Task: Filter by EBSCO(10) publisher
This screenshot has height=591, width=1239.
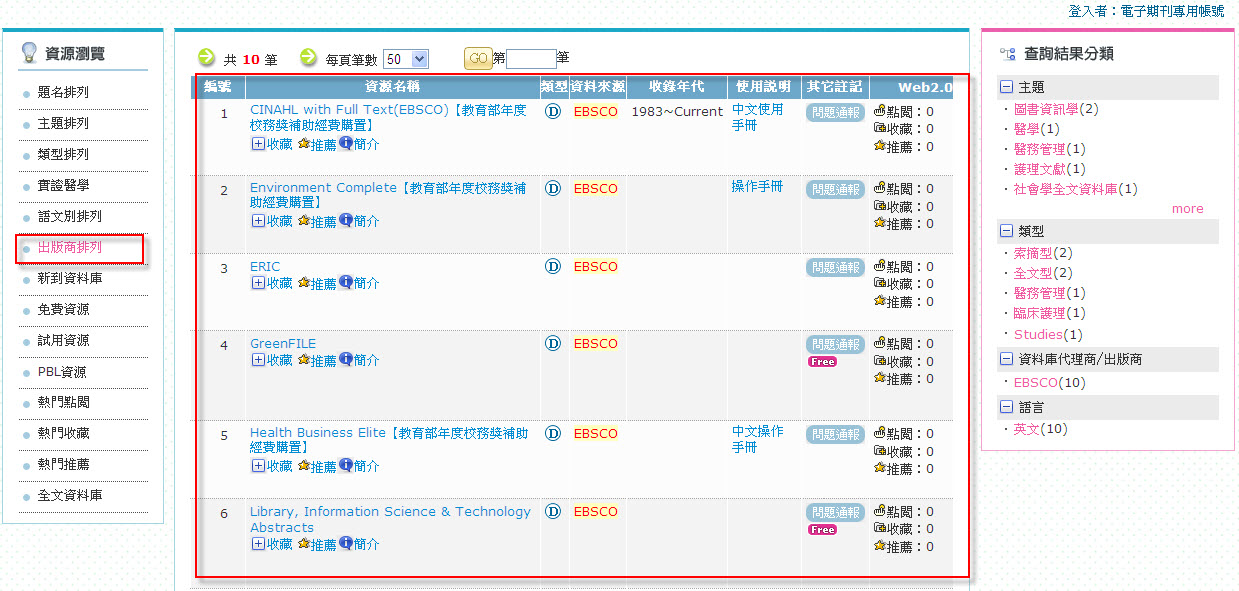Action: coord(1049,382)
